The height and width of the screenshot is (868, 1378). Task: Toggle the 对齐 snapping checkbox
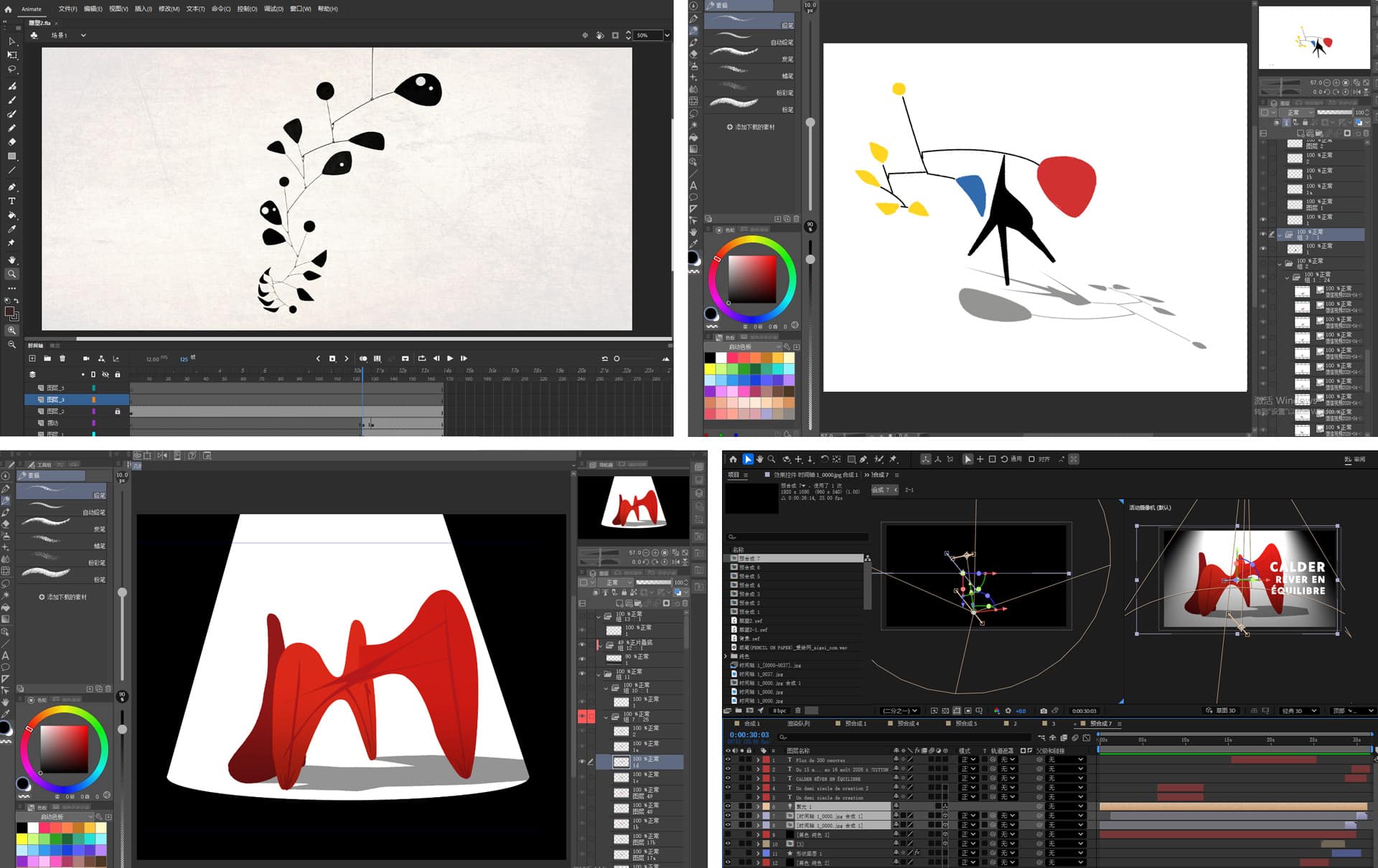click(1031, 459)
